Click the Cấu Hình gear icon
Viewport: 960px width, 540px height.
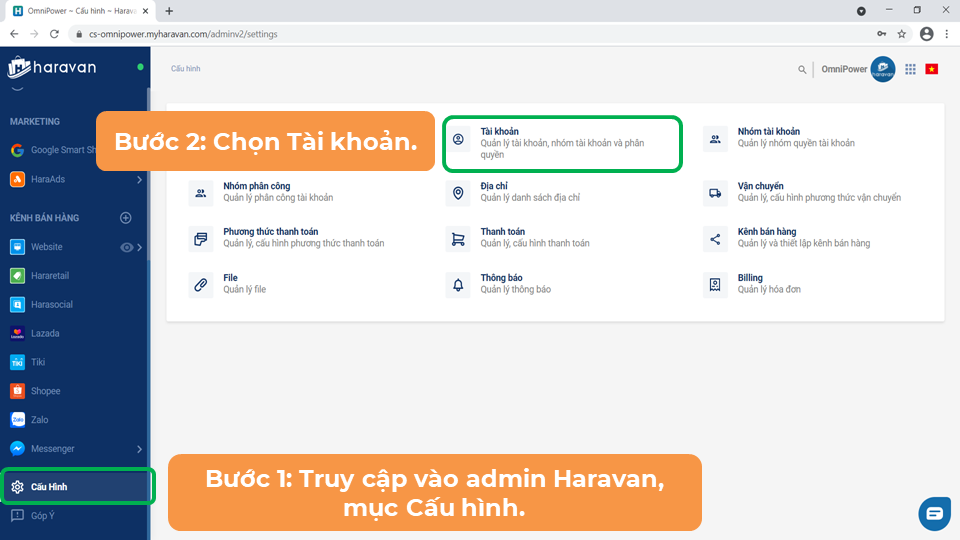[x=17, y=487]
